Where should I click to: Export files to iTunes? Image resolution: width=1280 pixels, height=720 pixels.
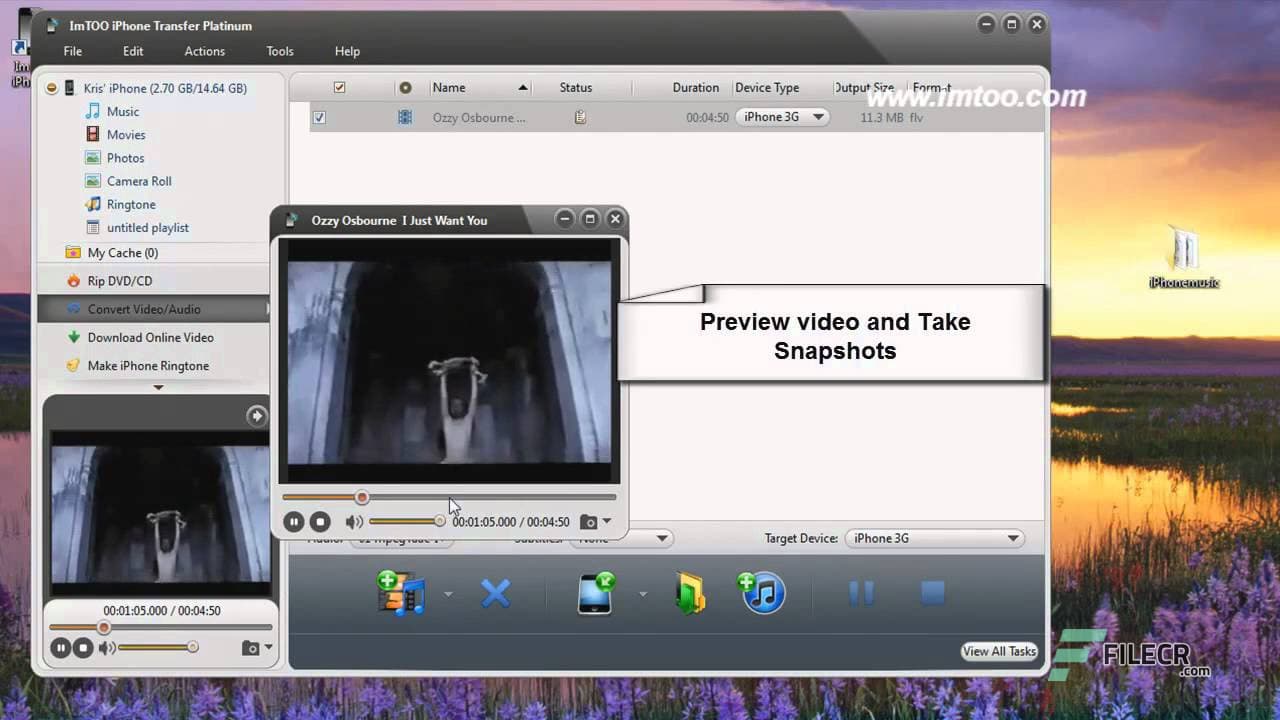point(760,592)
